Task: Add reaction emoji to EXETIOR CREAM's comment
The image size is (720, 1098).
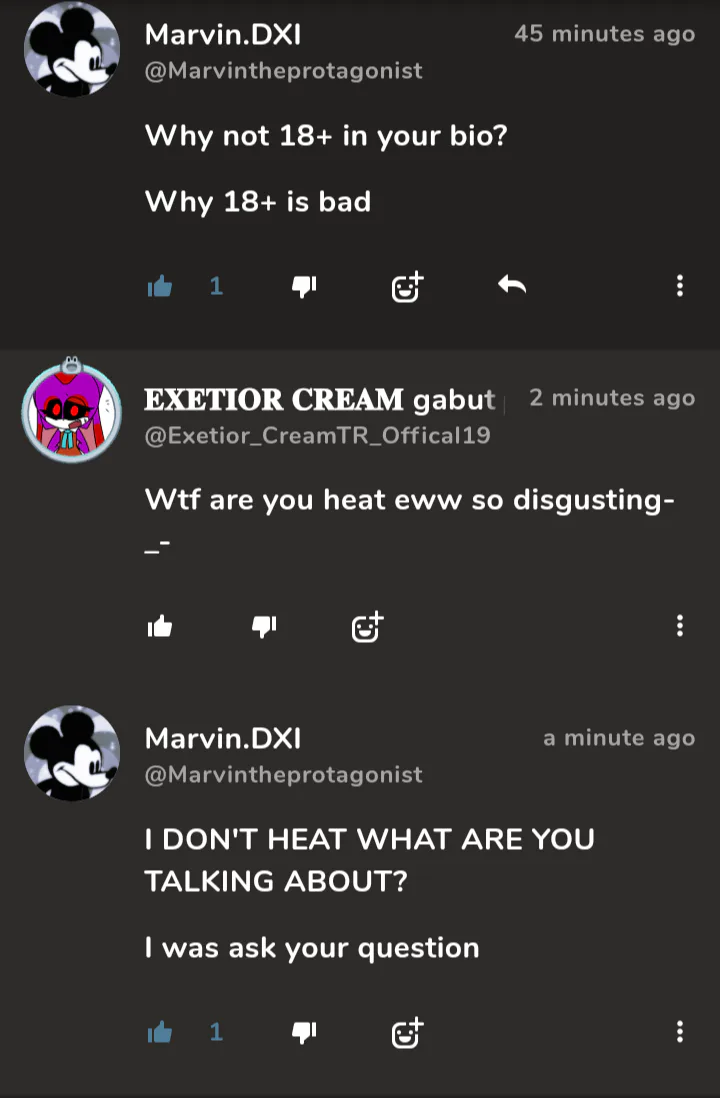Action: point(368,627)
